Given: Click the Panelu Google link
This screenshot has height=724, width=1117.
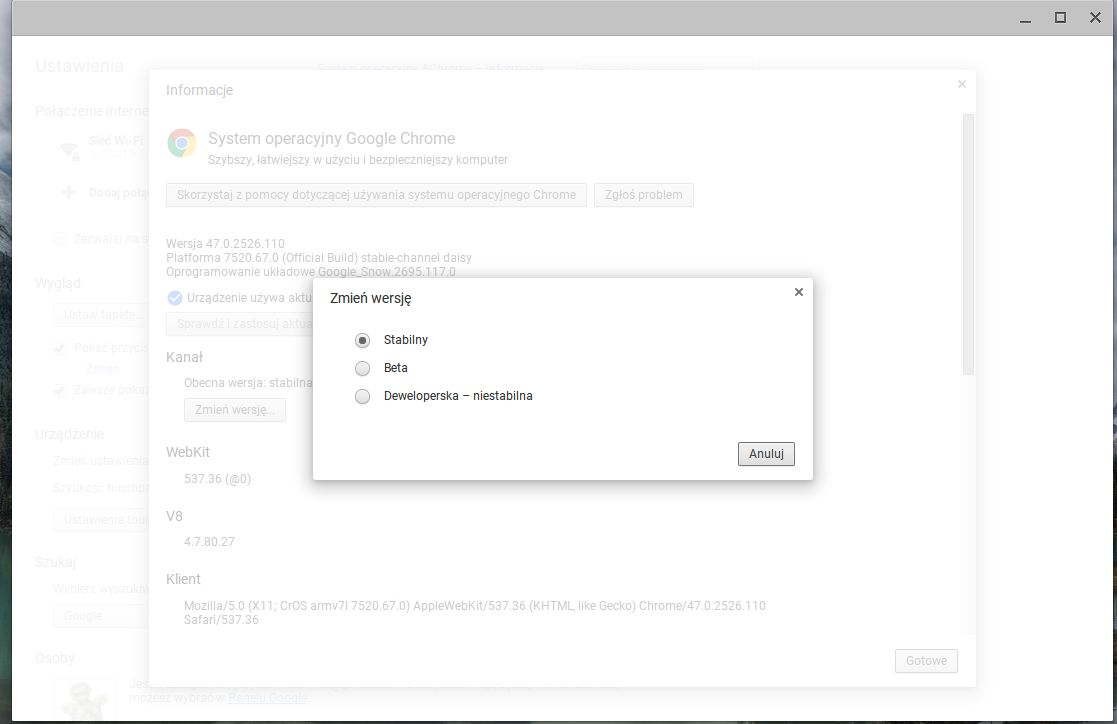Looking at the screenshot, I should pos(268,698).
